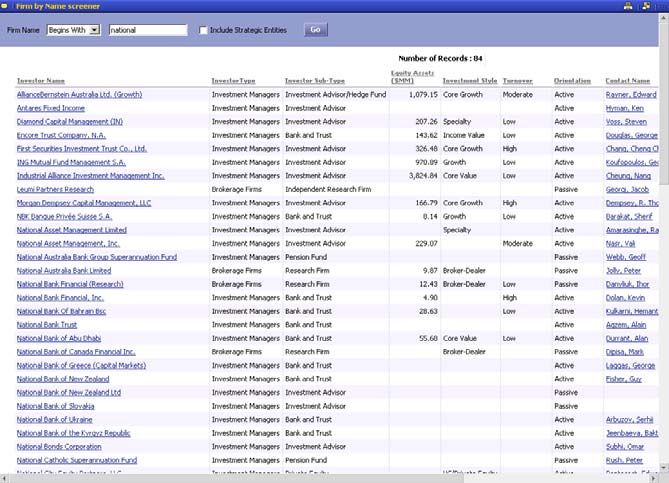Open Encore Trust Company, N.A. link

(x=61, y=135)
